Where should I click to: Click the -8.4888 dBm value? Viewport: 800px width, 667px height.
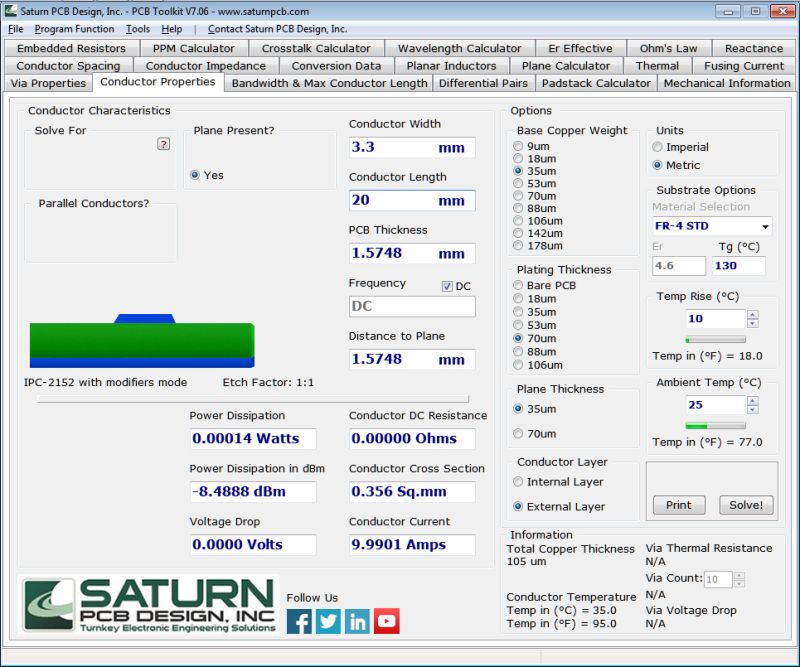[x=253, y=491]
